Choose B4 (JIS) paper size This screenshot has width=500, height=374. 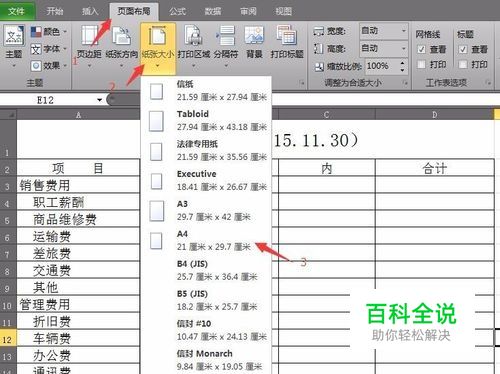(x=207, y=271)
